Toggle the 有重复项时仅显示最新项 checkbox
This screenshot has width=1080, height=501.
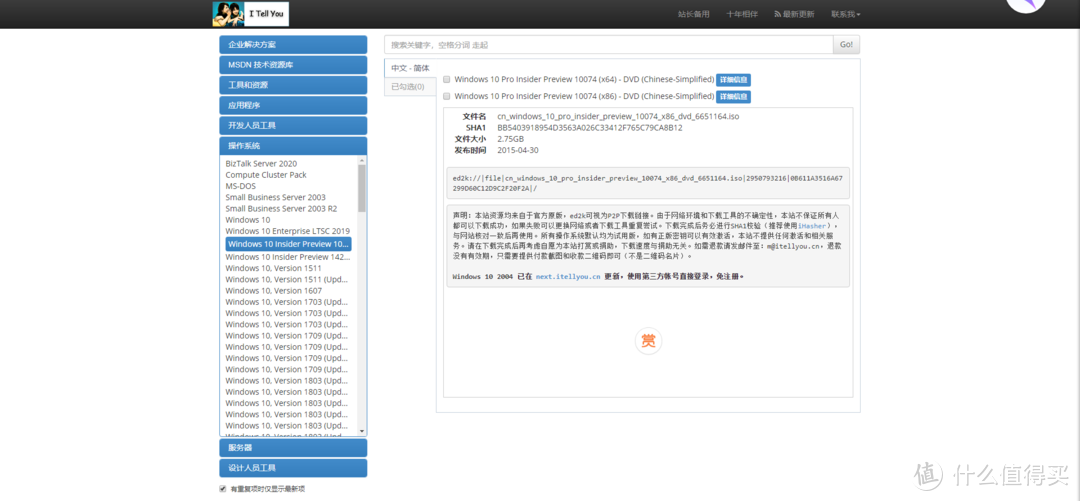point(222,489)
